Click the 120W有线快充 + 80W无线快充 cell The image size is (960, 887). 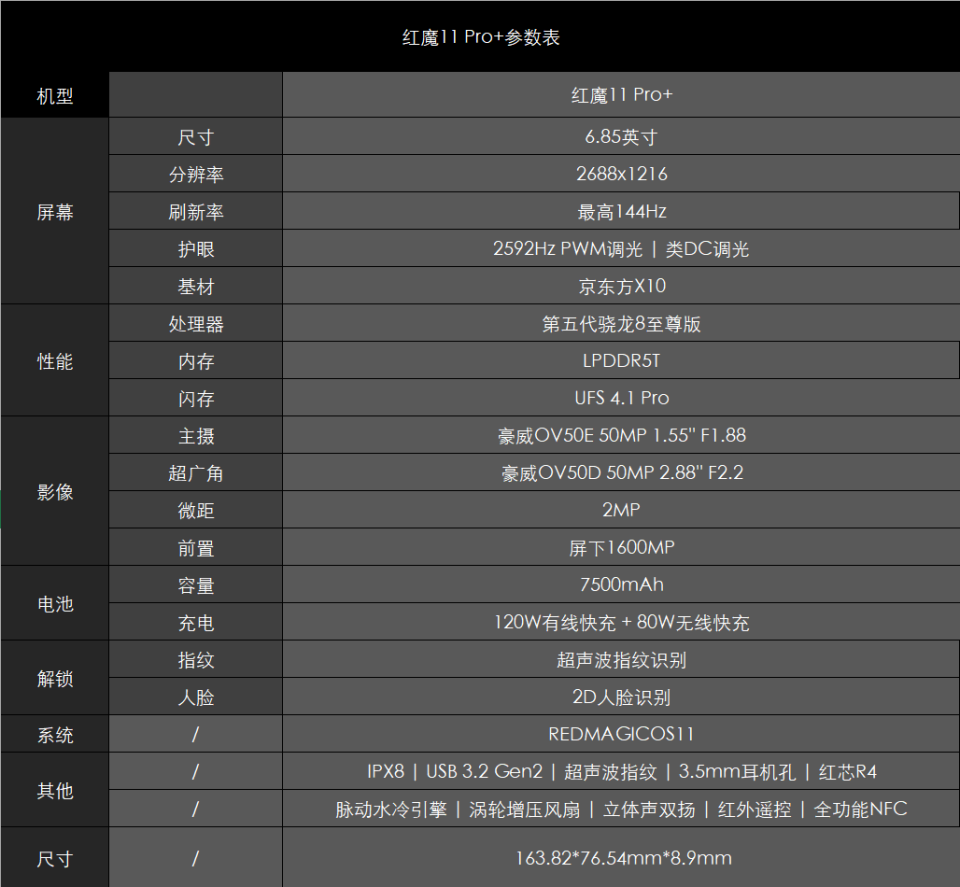pyautogui.click(x=621, y=622)
